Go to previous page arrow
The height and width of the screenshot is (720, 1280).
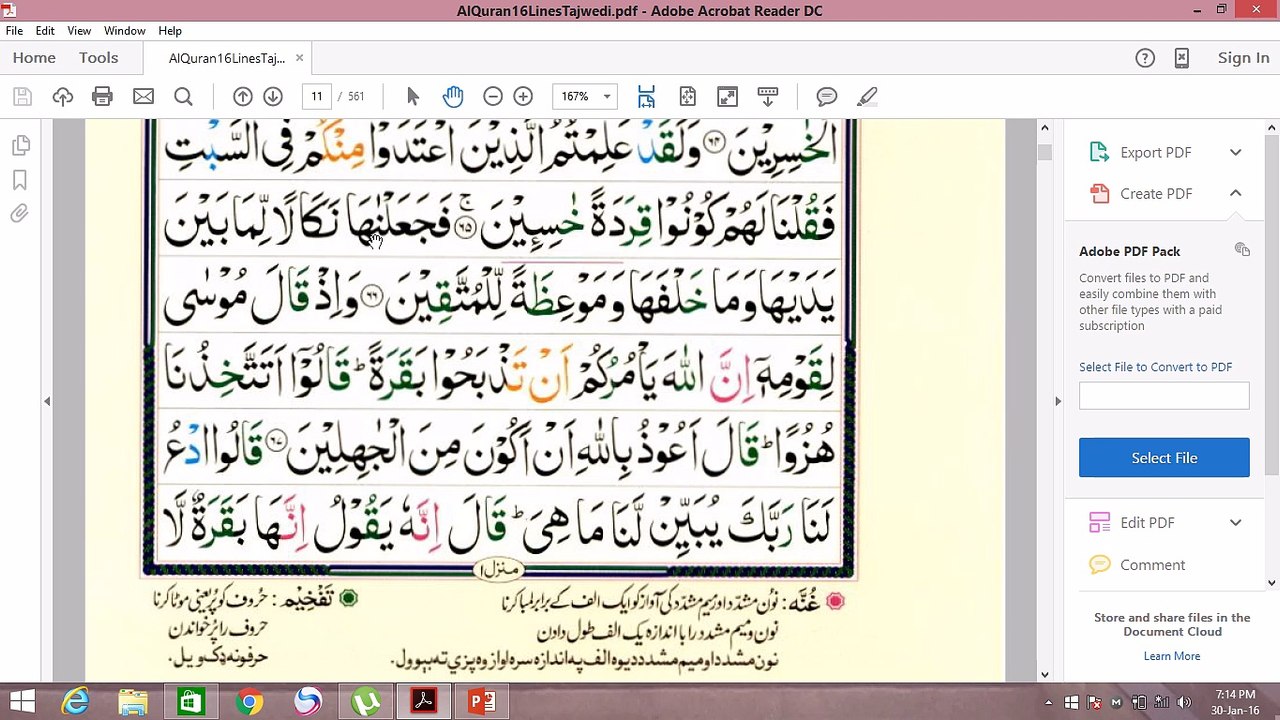tap(243, 96)
